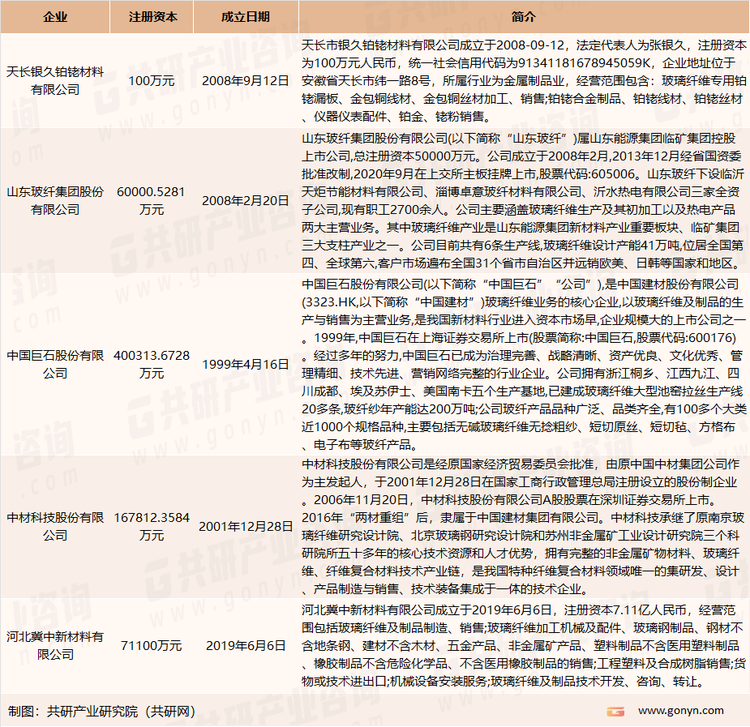Select capital value 167812.3584万元
The width and height of the screenshot is (750, 727).
point(152,526)
